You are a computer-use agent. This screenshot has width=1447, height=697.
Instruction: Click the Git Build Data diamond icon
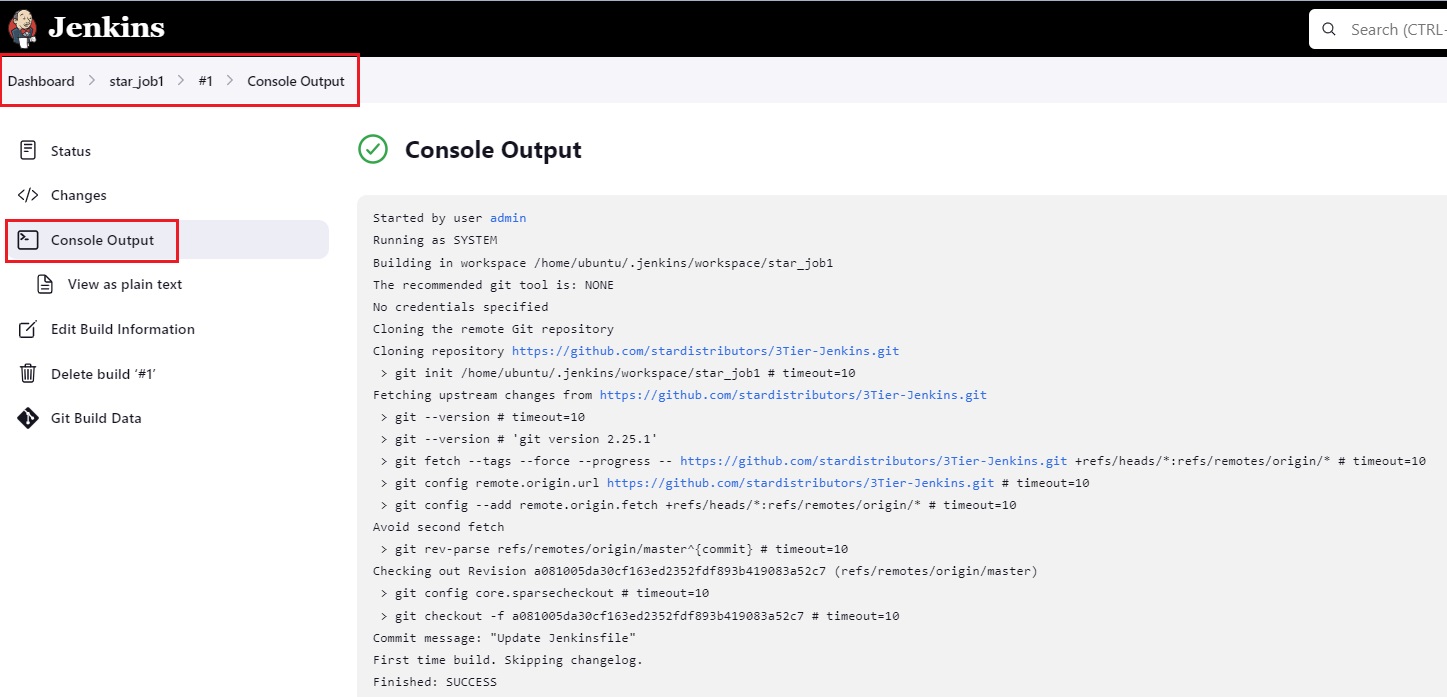click(x=28, y=418)
